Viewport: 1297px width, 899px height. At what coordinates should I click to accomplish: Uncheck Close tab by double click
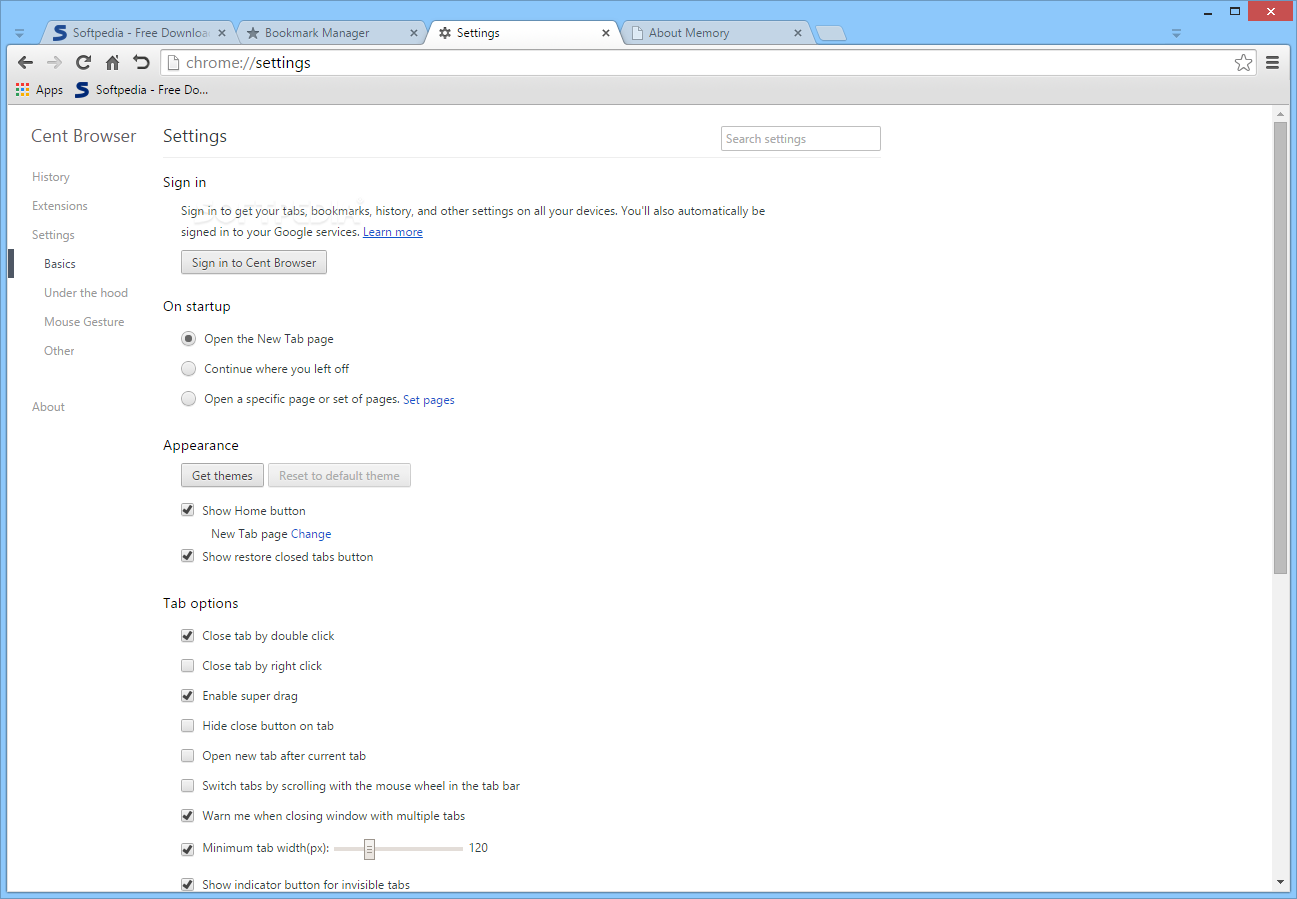tap(187, 635)
